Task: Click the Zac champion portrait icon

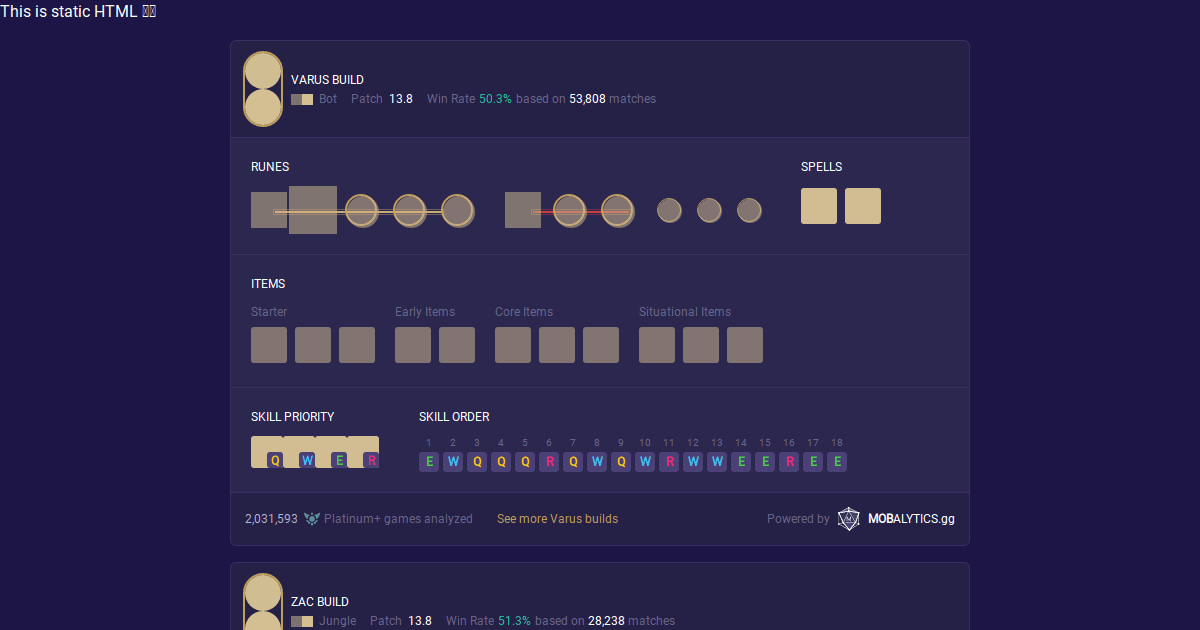Action: click(263, 602)
